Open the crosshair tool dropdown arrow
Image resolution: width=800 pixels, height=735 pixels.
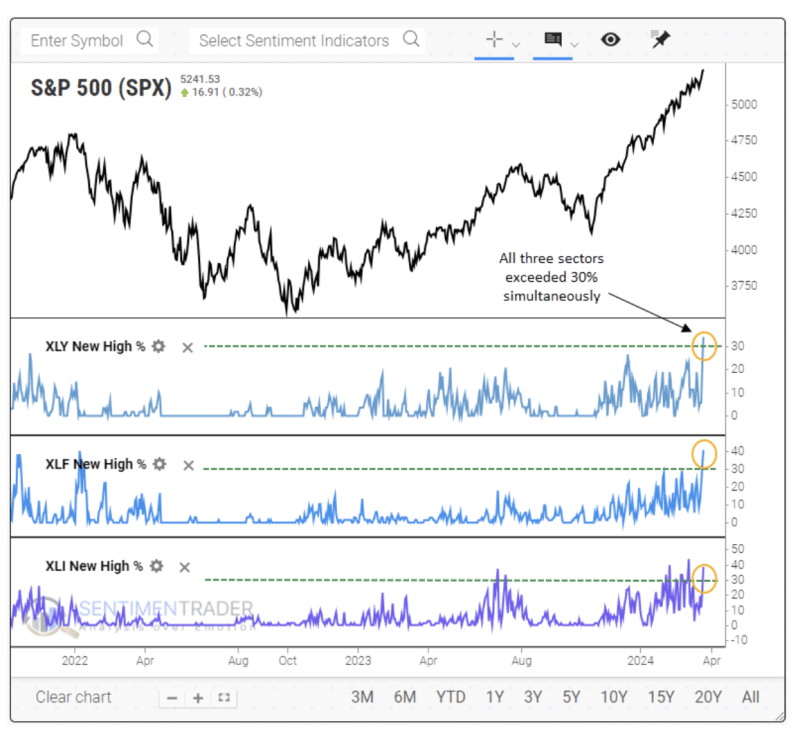coord(516,44)
